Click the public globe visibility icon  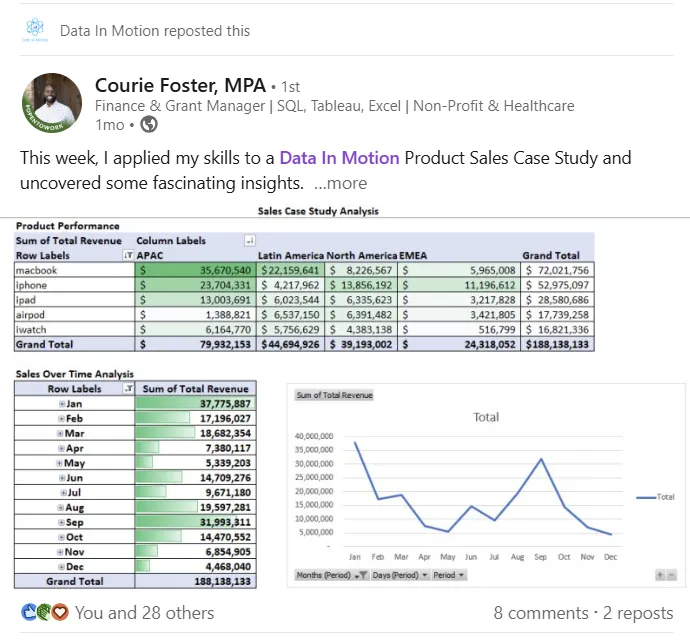pyautogui.click(x=149, y=125)
